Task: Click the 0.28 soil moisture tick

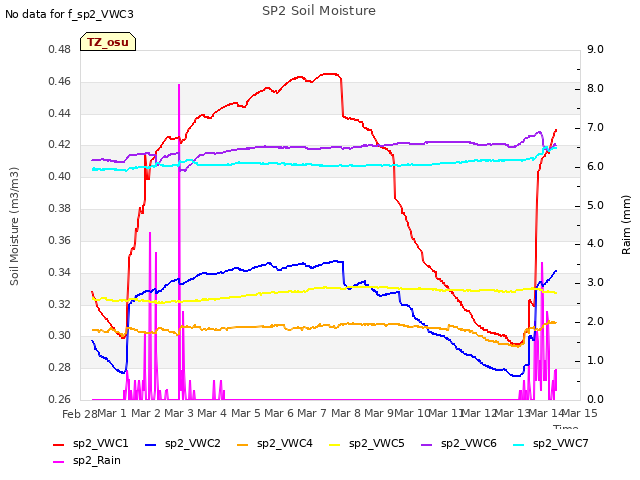Action: [x=60, y=367]
